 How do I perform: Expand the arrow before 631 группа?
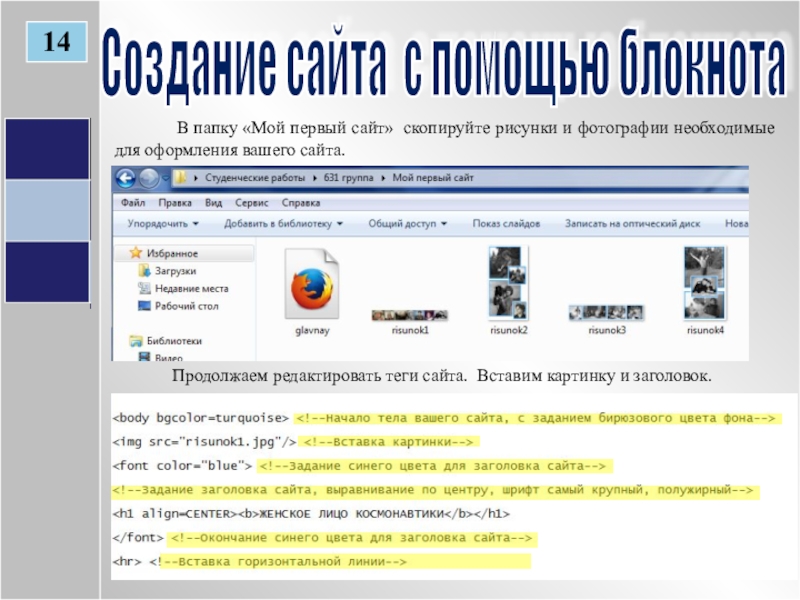[314, 178]
